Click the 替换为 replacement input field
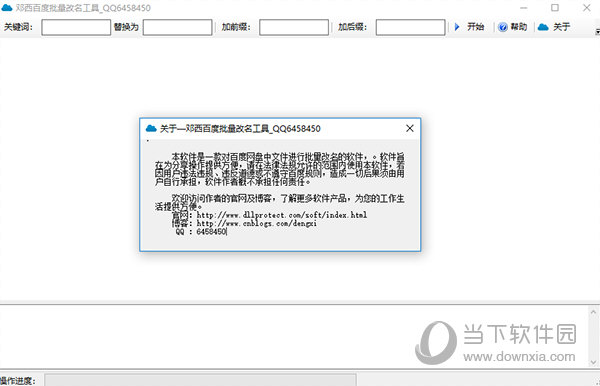 [x=178, y=28]
